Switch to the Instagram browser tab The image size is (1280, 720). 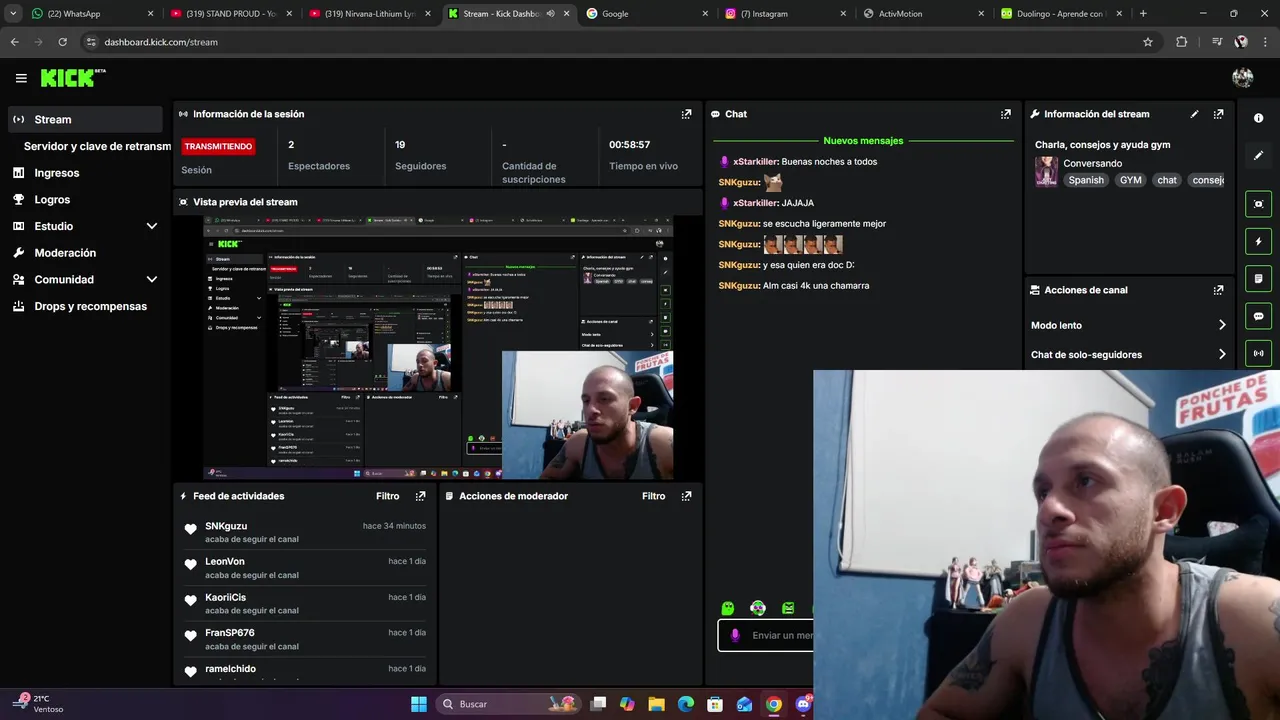(x=785, y=14)
